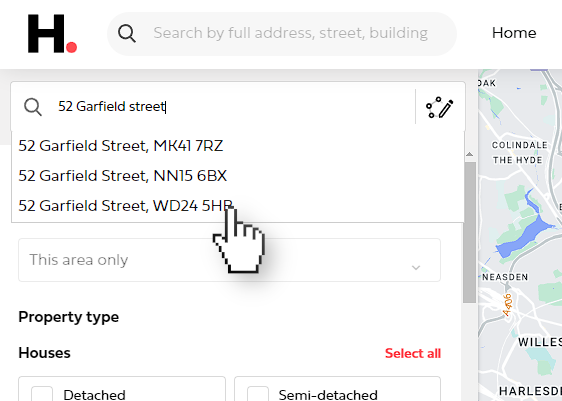Pick 52 Garfield Street, WD24 5HB suggestion
The width and height of the screenshot is (562, 401).
click(125, 206)
